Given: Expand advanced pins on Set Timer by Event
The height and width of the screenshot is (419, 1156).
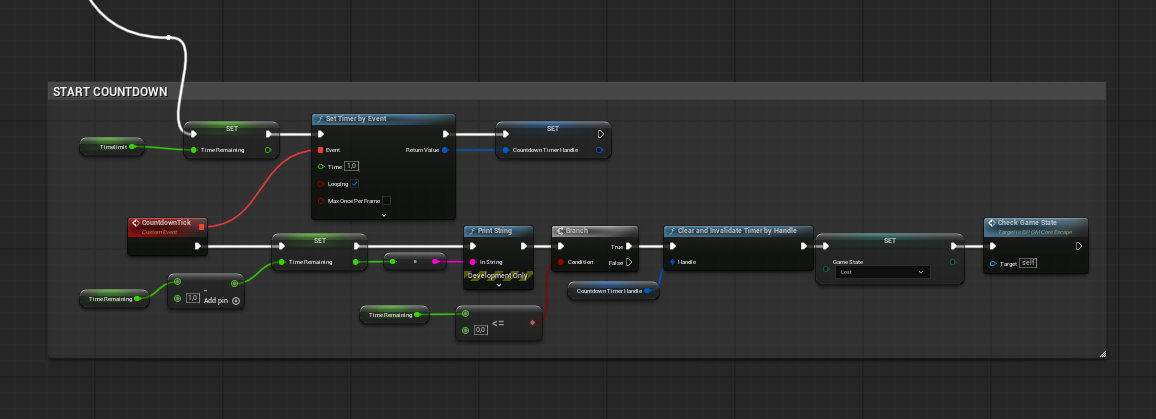Looking at the screenshot, I should tap(383, 215).
